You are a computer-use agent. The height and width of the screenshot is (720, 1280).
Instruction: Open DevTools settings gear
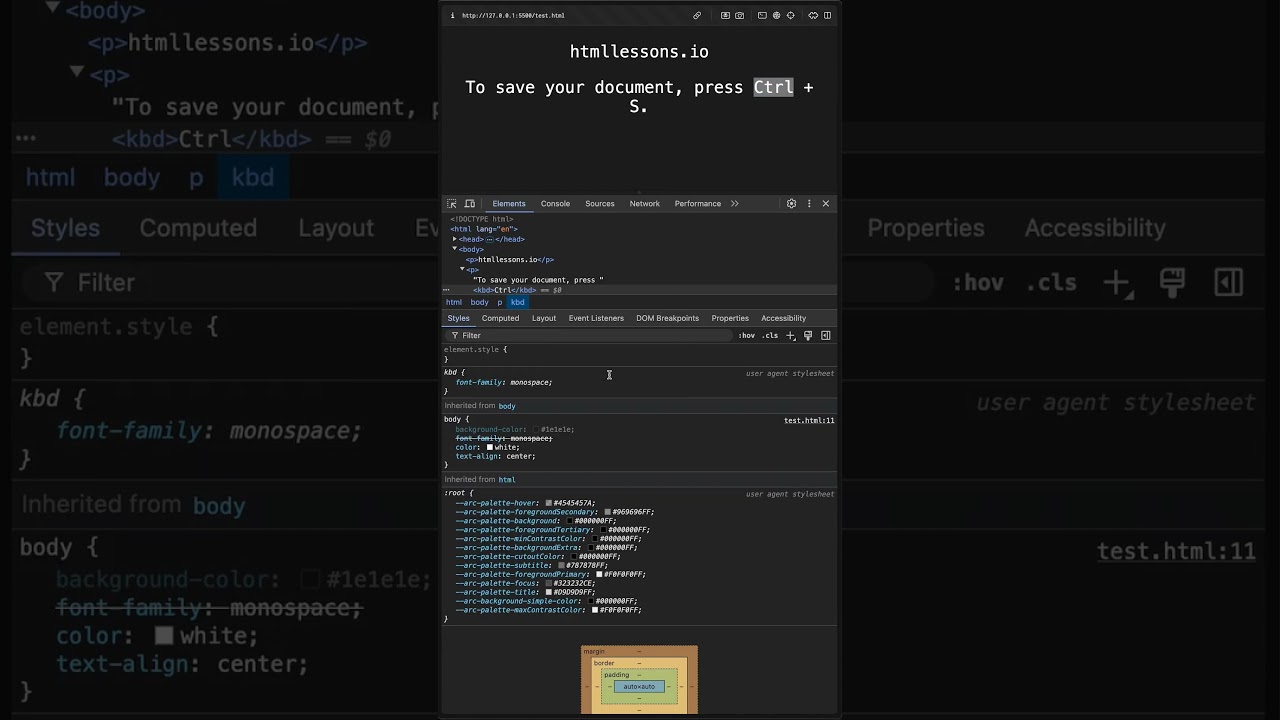tap(791, 204)
